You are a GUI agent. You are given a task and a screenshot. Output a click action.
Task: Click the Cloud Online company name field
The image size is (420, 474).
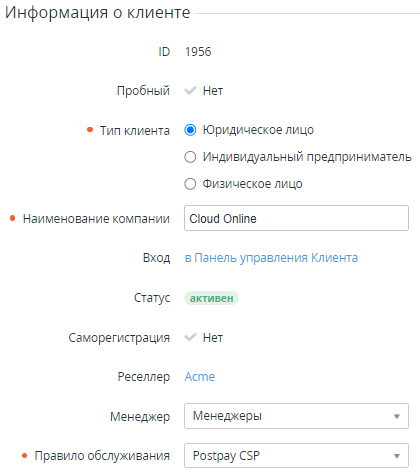(x=296, y=218)
